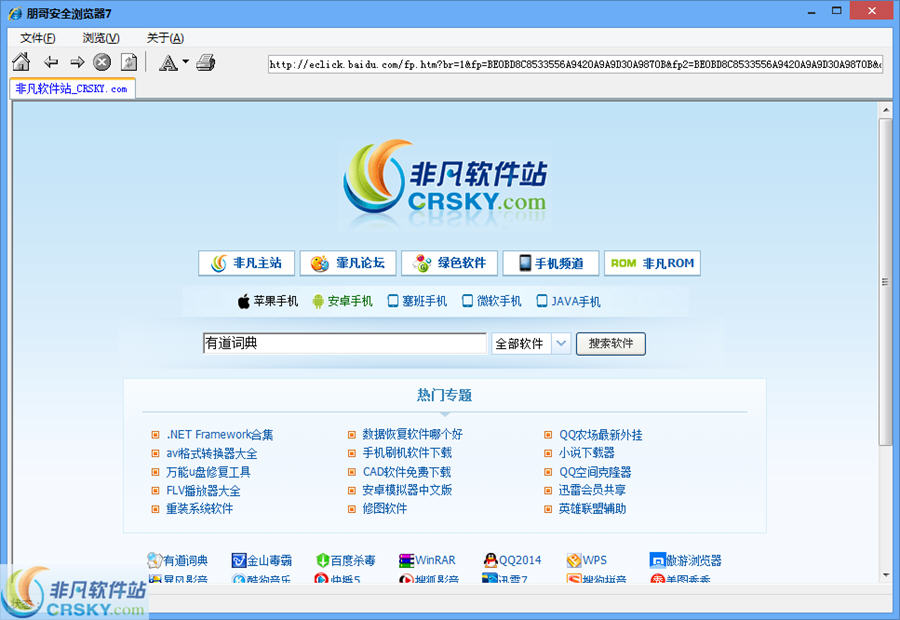The height and width of the screenshot is (620, 900).
Task: Click the search box containing 有道词典
Action: tap(344, 343)
